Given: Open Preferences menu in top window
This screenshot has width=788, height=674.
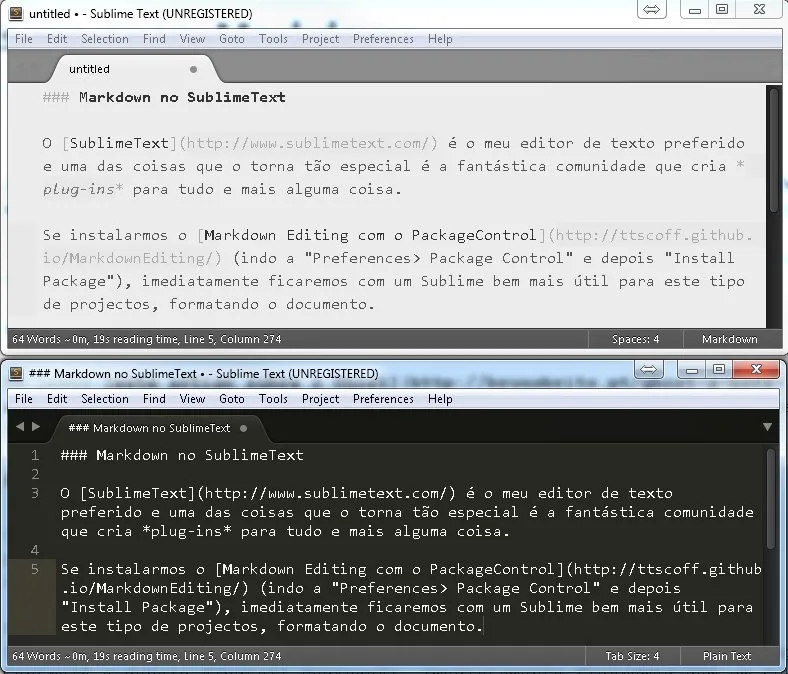Looking at the screenshot, I should click(383, 39).
